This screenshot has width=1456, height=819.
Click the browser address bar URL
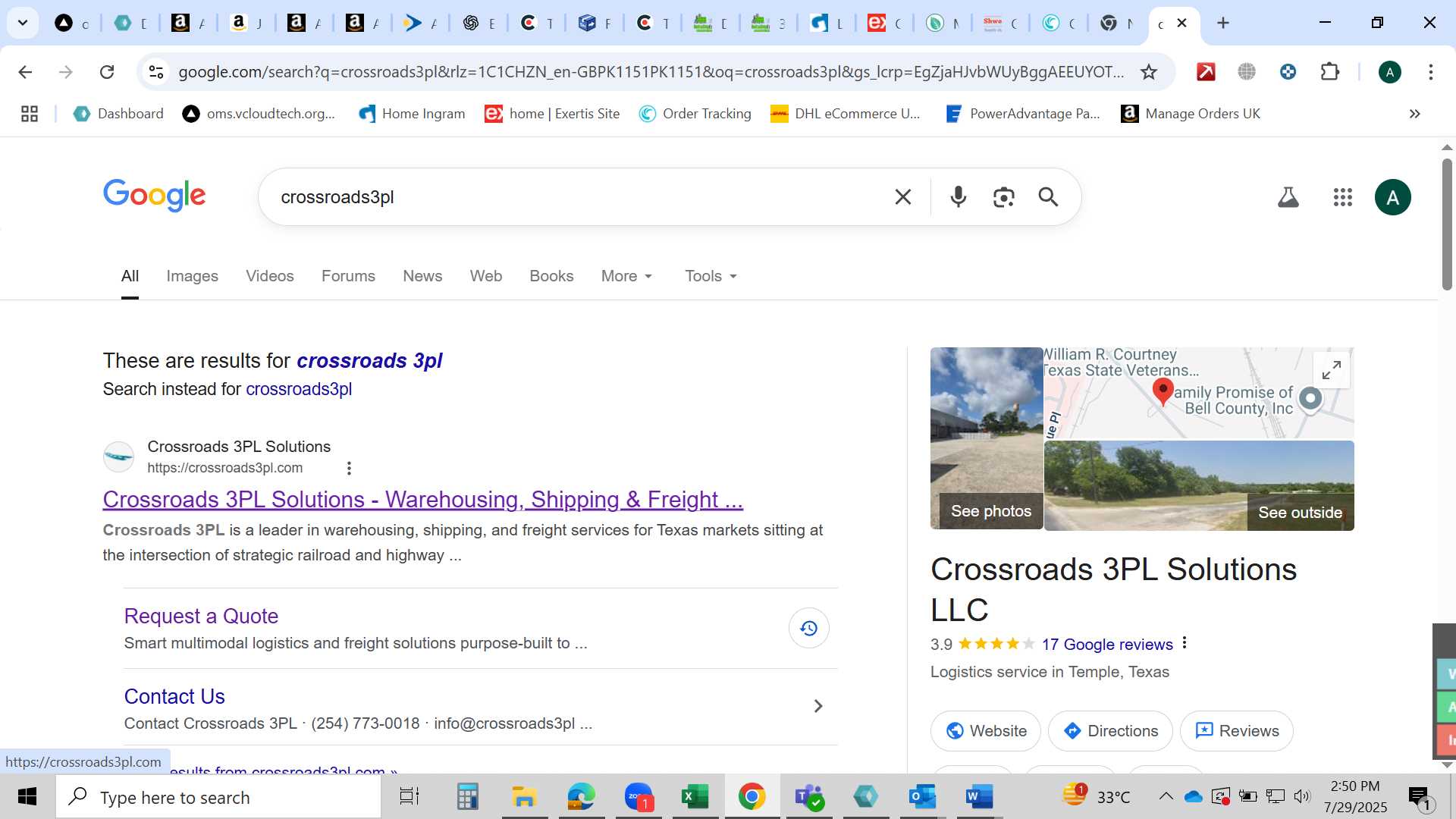[x=651, y=72]
